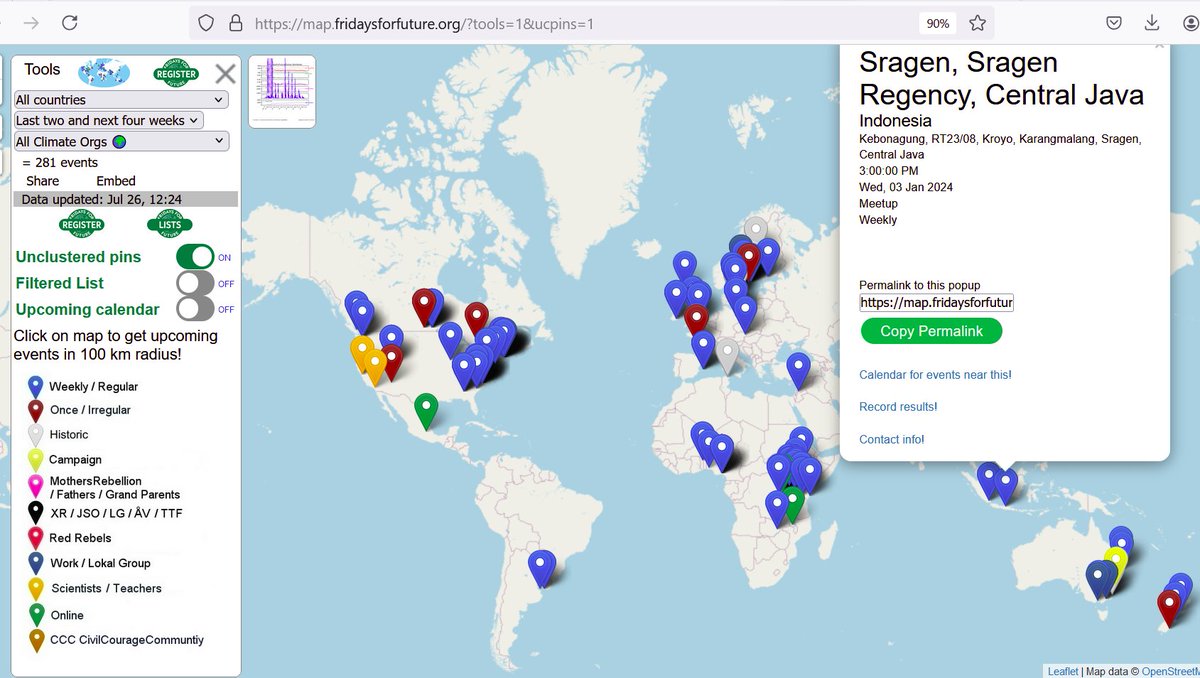The width and height of the screenshot is (1200, 678).
Task: Click the Save to Pocket icon
Action: pyautogui.click(x=1114, y=23)
